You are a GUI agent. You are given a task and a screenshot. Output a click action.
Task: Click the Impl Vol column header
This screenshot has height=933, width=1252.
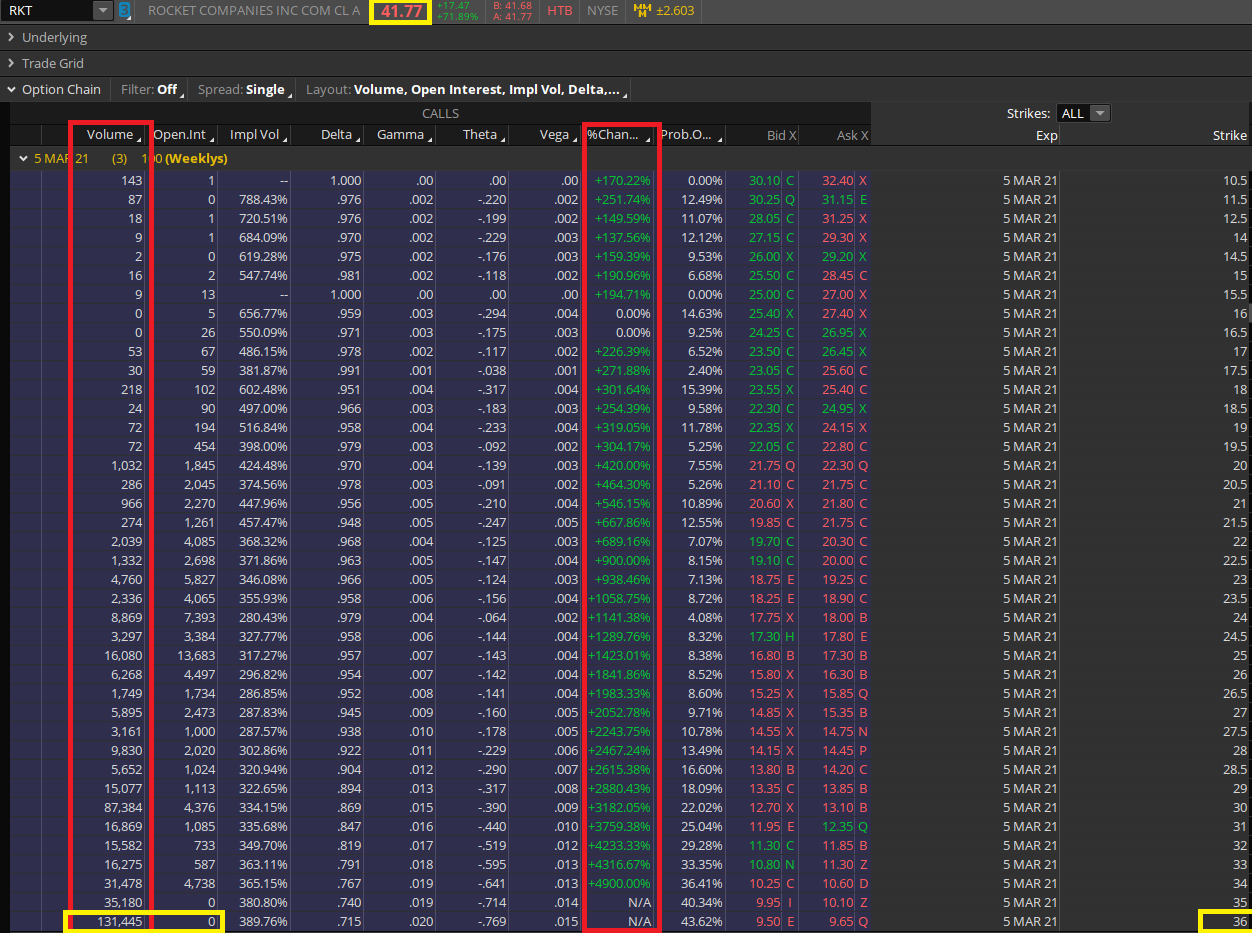254,135
